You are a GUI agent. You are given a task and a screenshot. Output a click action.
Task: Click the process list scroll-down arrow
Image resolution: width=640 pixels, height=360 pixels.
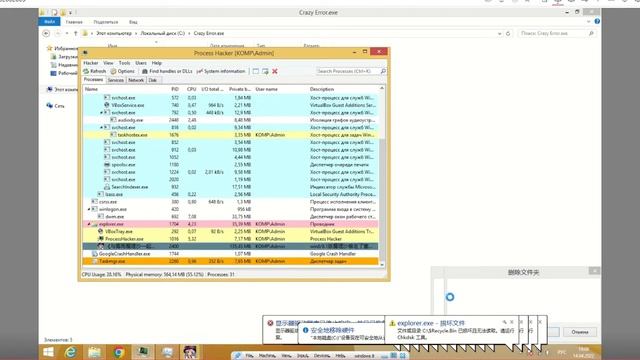click(x=382, y=264)
